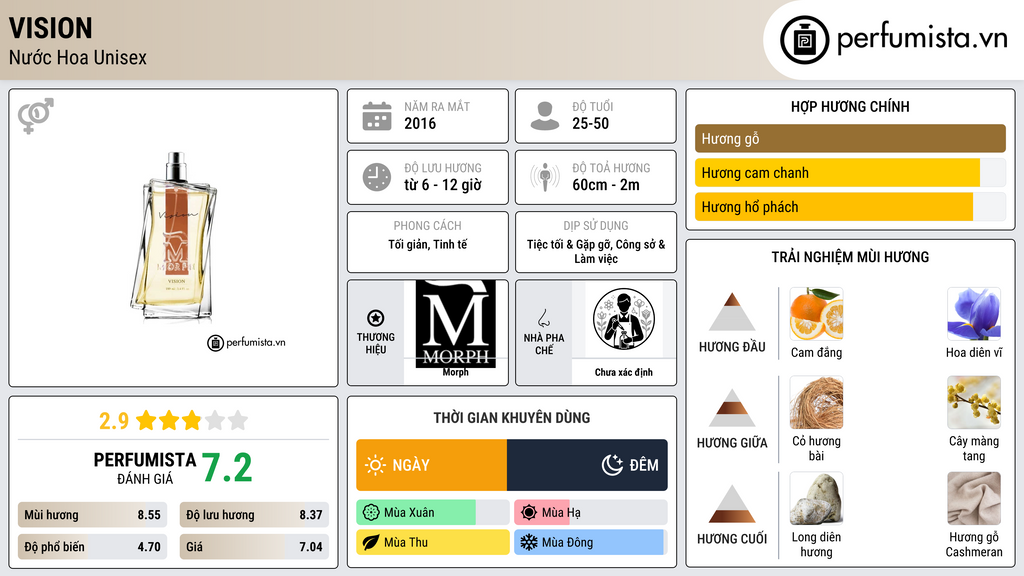Click the Ngày daytime bar

[x=432, y=465]
